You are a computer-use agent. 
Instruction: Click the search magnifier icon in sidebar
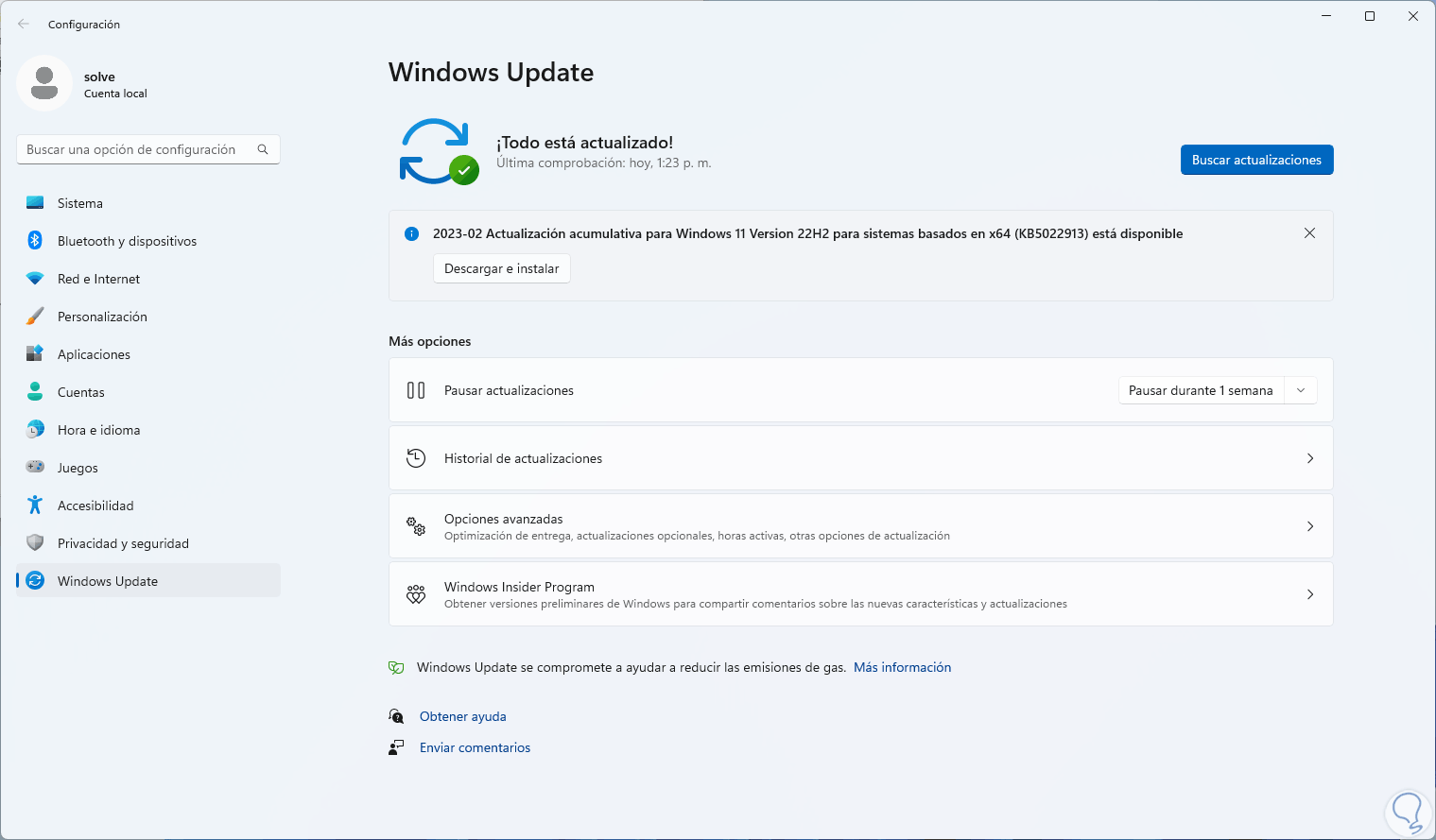point(263,149)
